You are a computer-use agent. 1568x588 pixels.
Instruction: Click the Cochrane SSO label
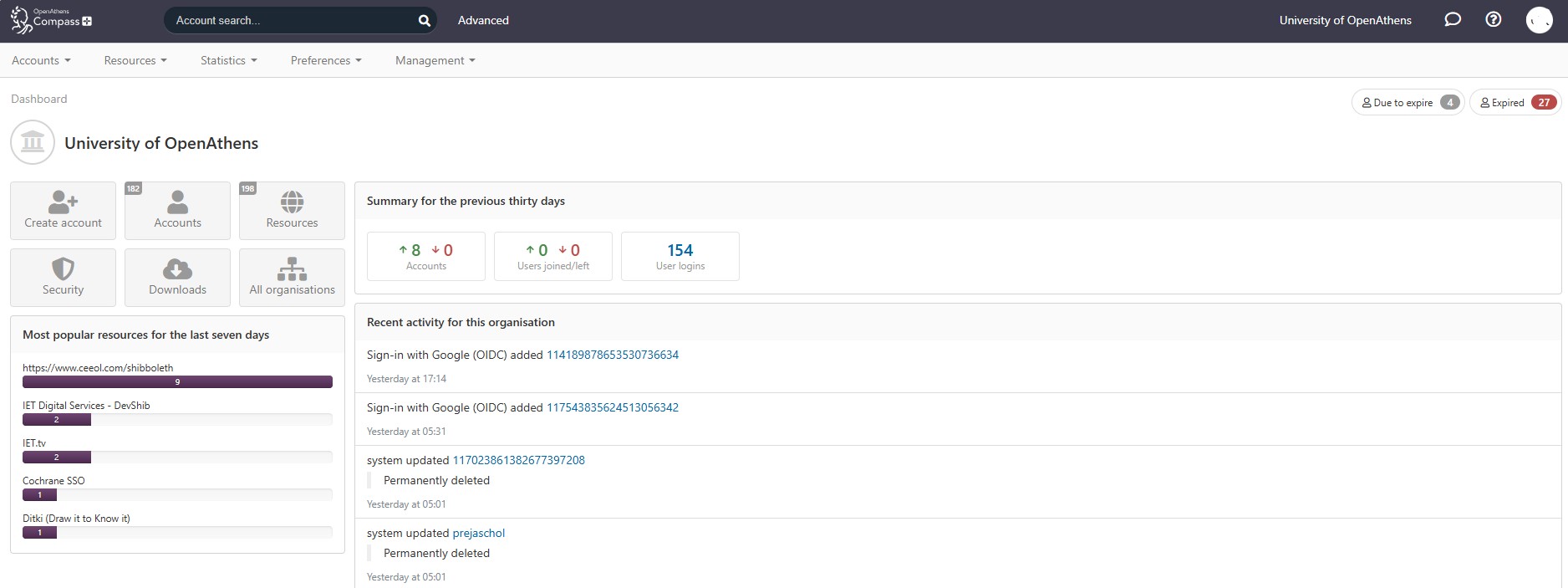coord(53,481)
